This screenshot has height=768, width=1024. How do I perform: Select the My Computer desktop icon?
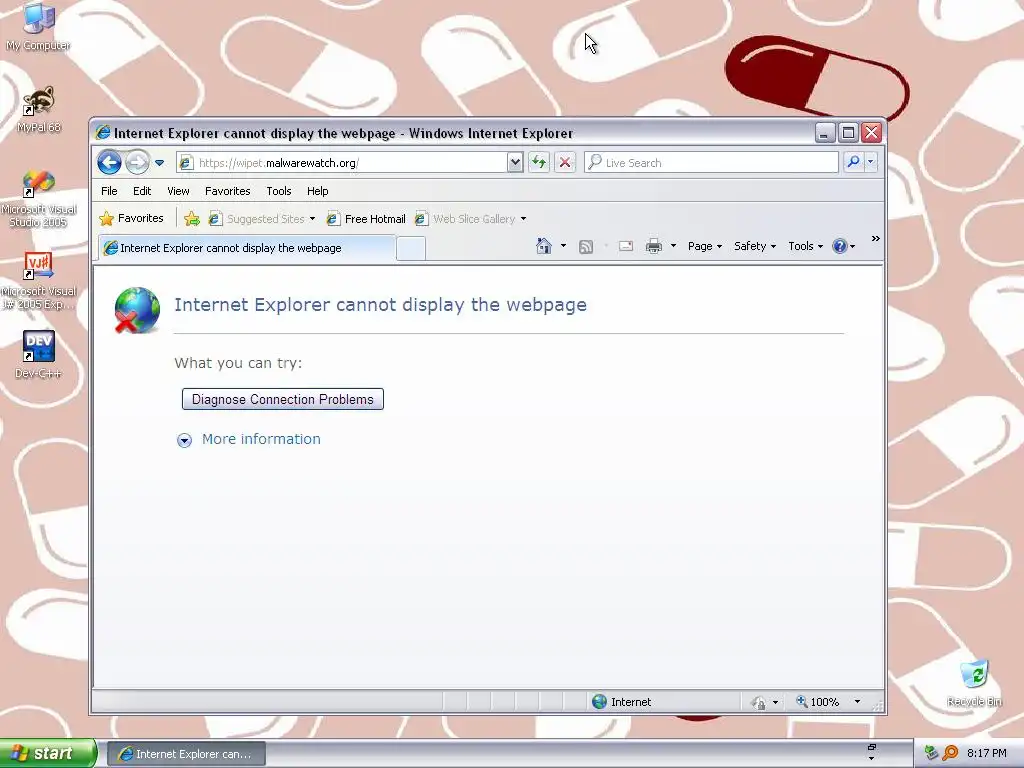tap(38, 27)
